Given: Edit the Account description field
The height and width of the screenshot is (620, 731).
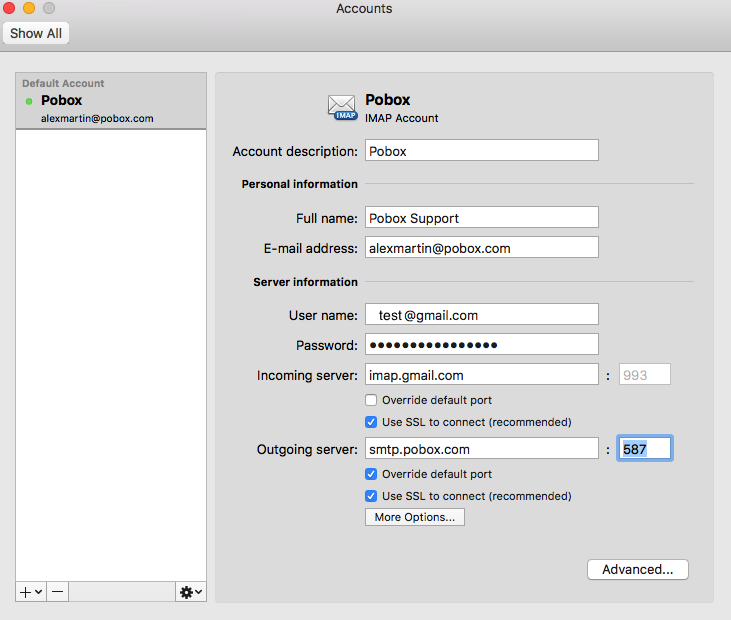Looking at the screenshot, I should point(482,151).
